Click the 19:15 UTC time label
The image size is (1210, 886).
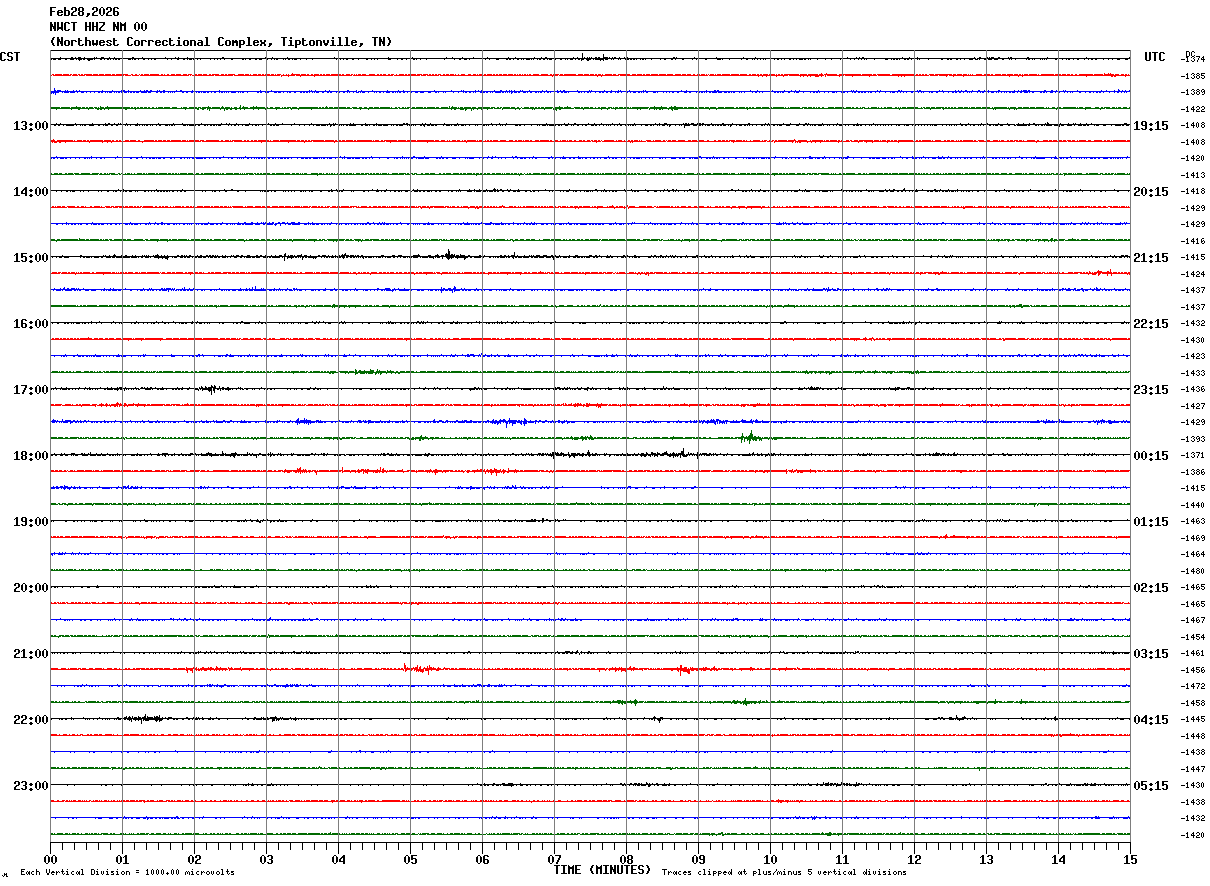[x=1150, y=126]
